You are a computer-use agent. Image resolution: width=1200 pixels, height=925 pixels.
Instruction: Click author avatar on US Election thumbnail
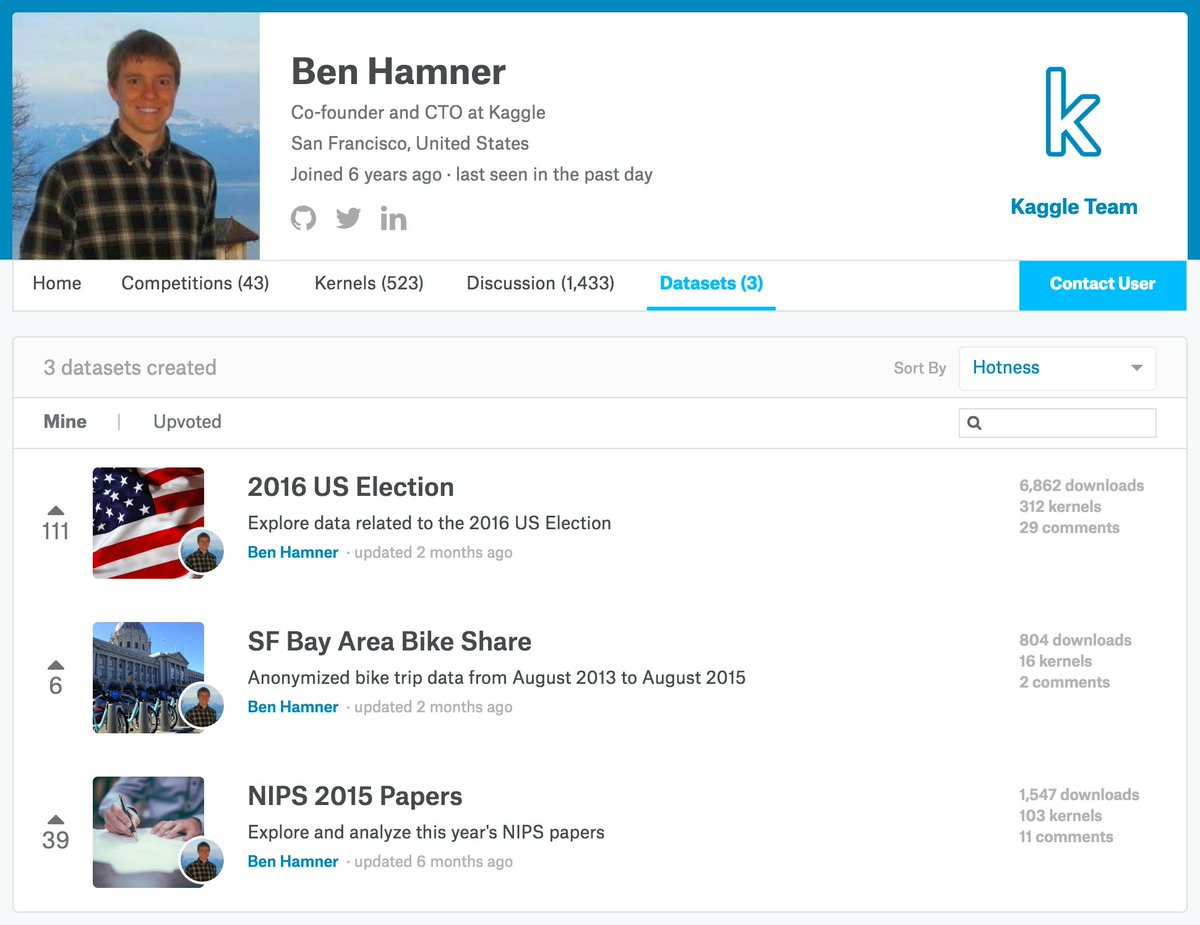pyautogui.click(x=202, y=553)
